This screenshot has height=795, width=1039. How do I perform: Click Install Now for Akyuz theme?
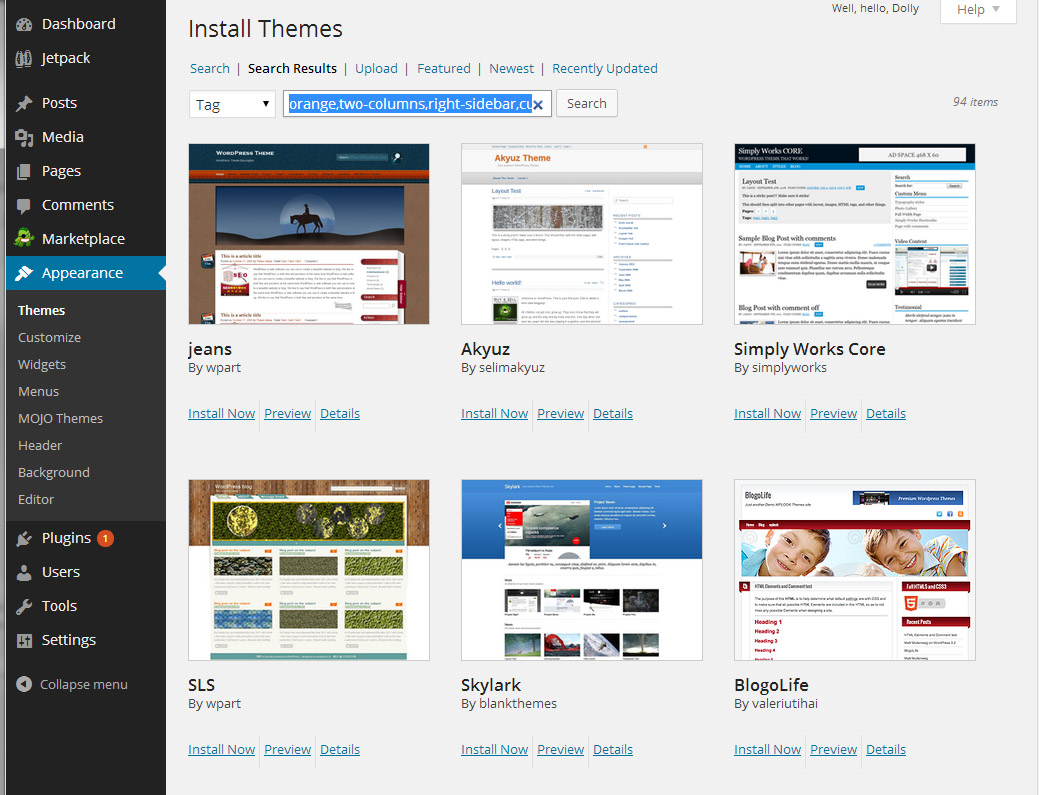[494, 414]
